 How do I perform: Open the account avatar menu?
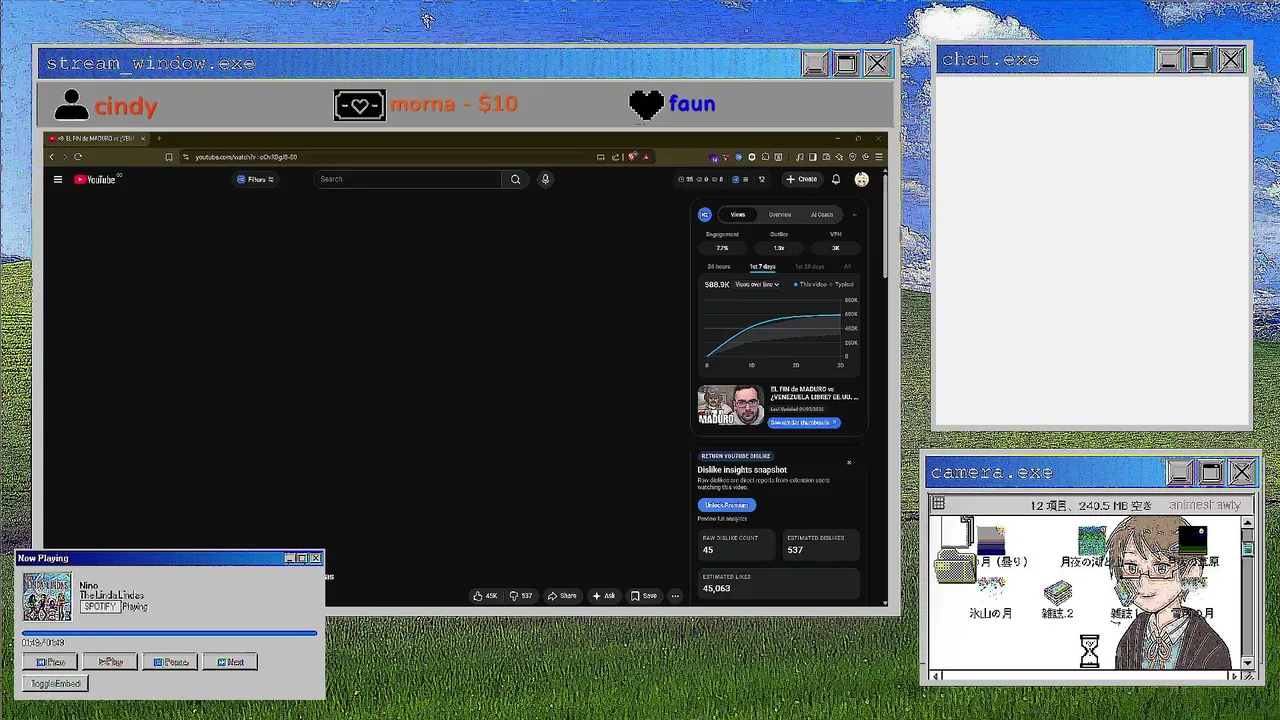(862, 179)
